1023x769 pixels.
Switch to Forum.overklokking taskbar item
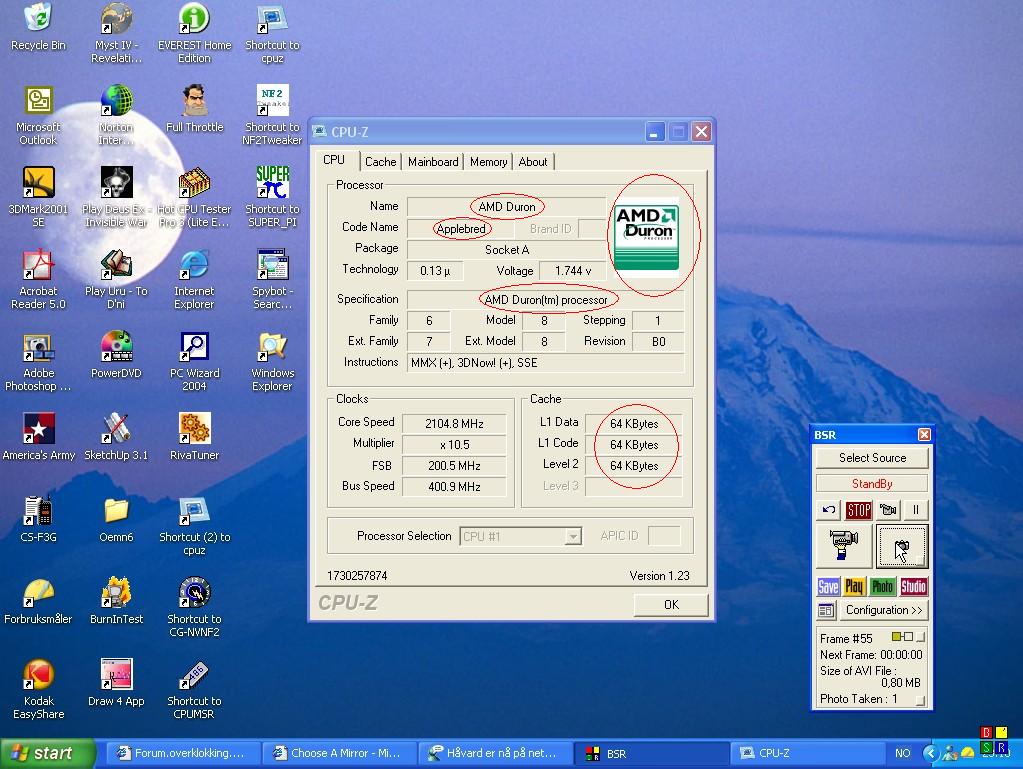(x=182, y=754)
